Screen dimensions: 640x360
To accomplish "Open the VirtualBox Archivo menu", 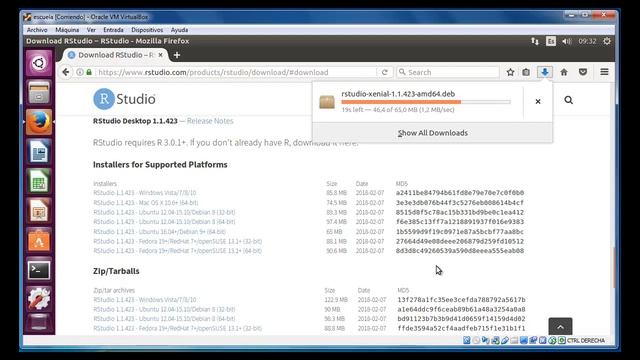I will [37, 30].
